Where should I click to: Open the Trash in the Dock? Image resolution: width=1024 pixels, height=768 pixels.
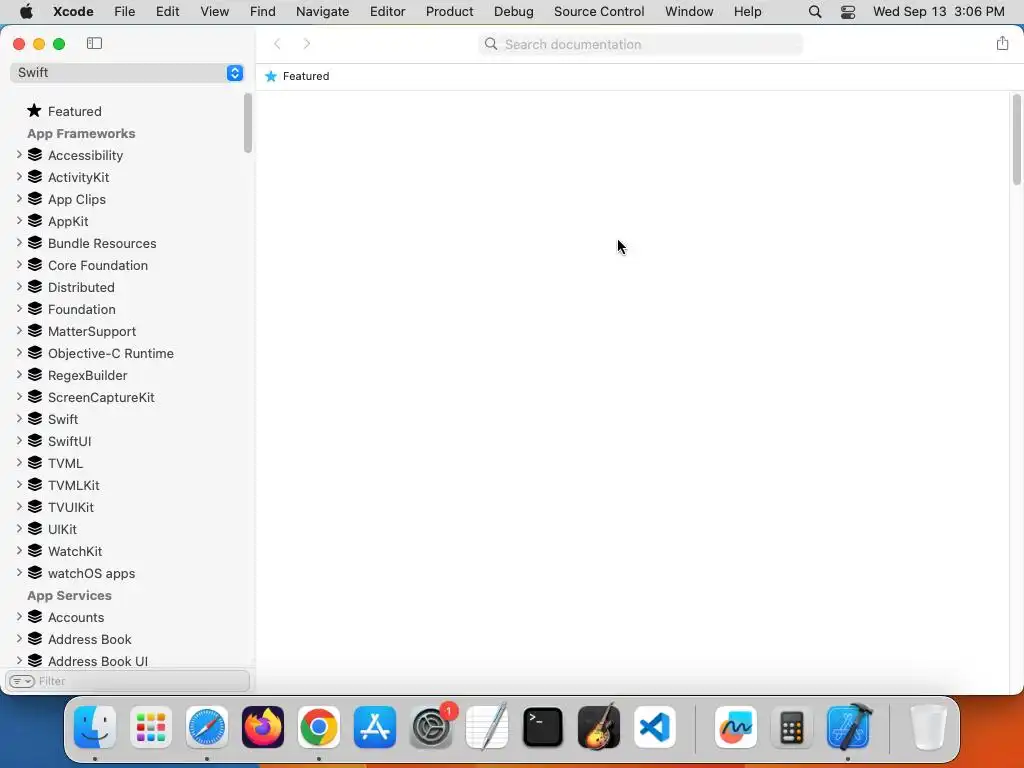point(928,727)
